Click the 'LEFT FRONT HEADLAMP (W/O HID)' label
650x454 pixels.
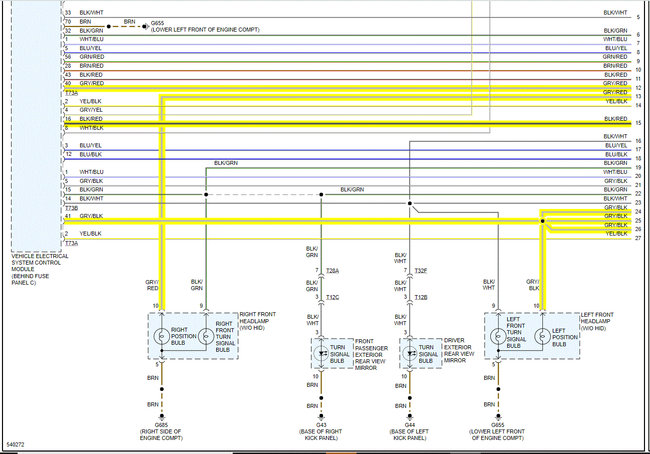coord(597,321)
